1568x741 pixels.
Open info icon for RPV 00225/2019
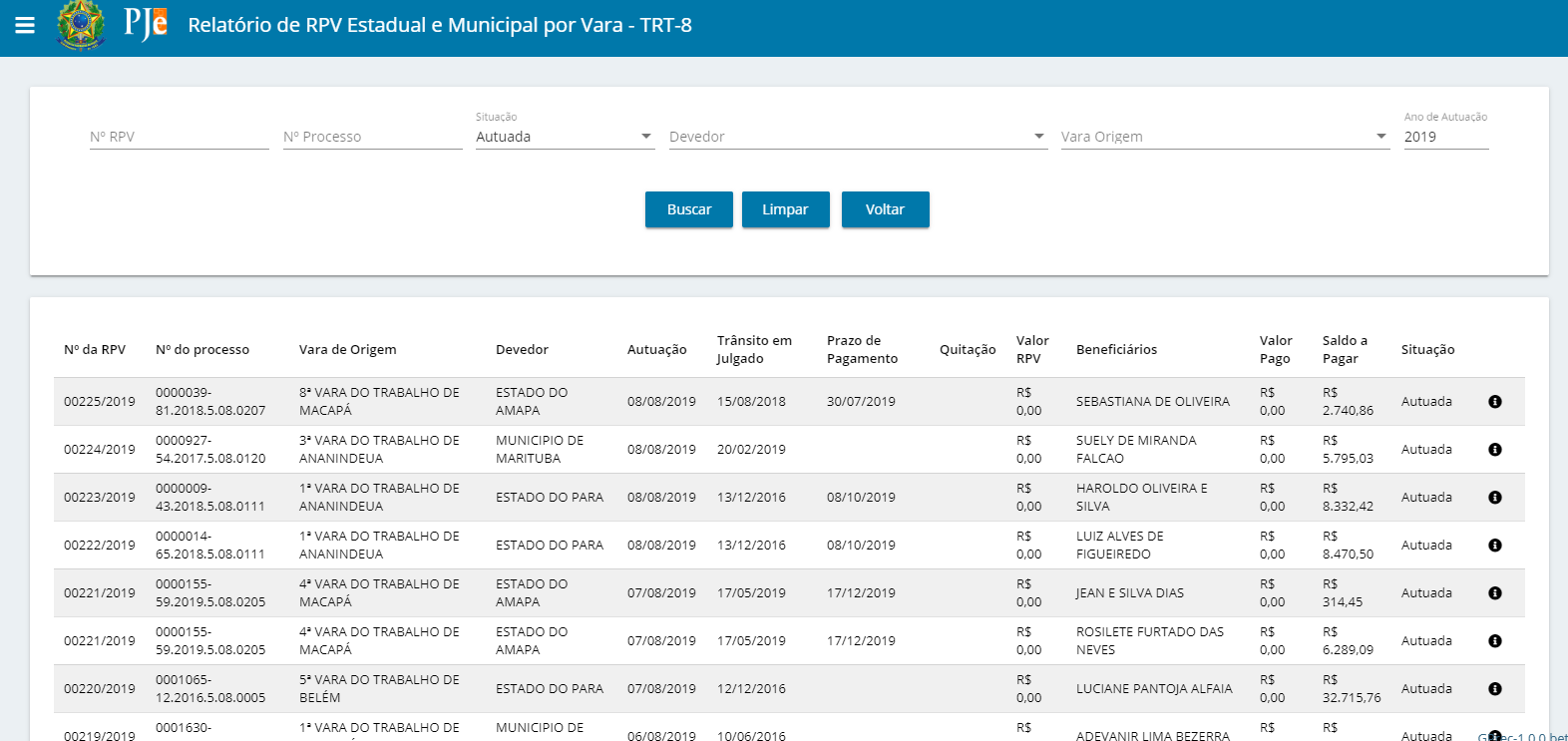click(1495, 402)
